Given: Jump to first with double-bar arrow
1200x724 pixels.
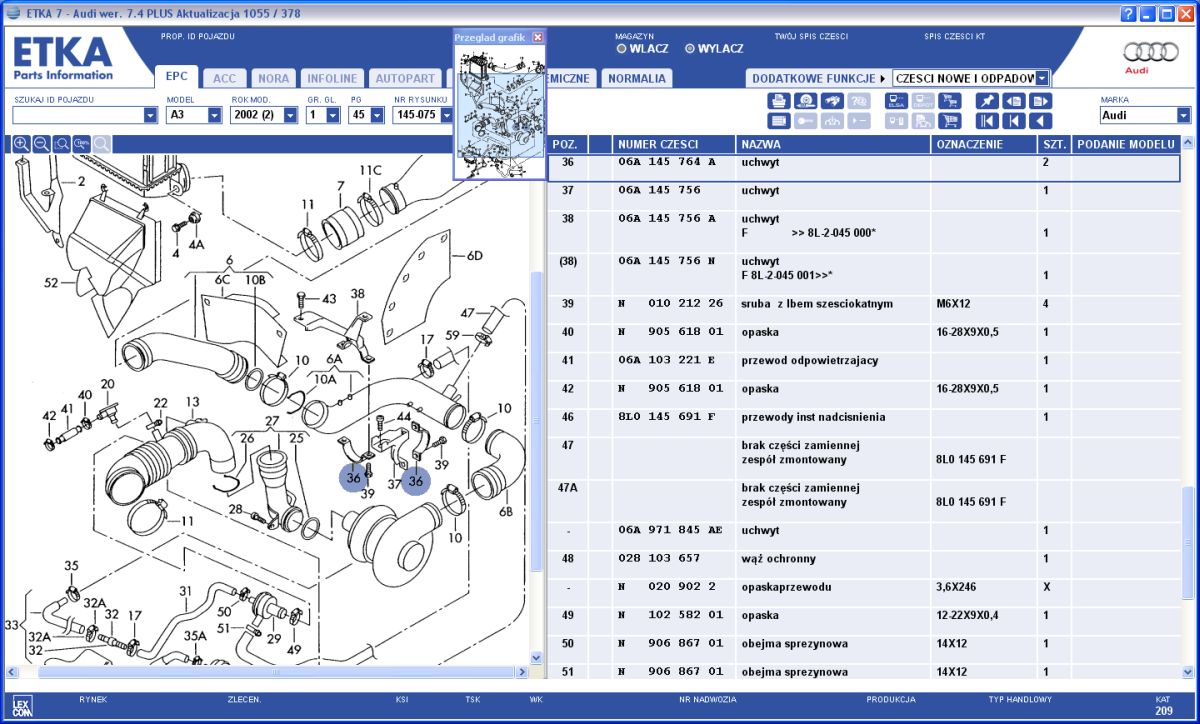Looking at the screenshot, I should 987,121.
